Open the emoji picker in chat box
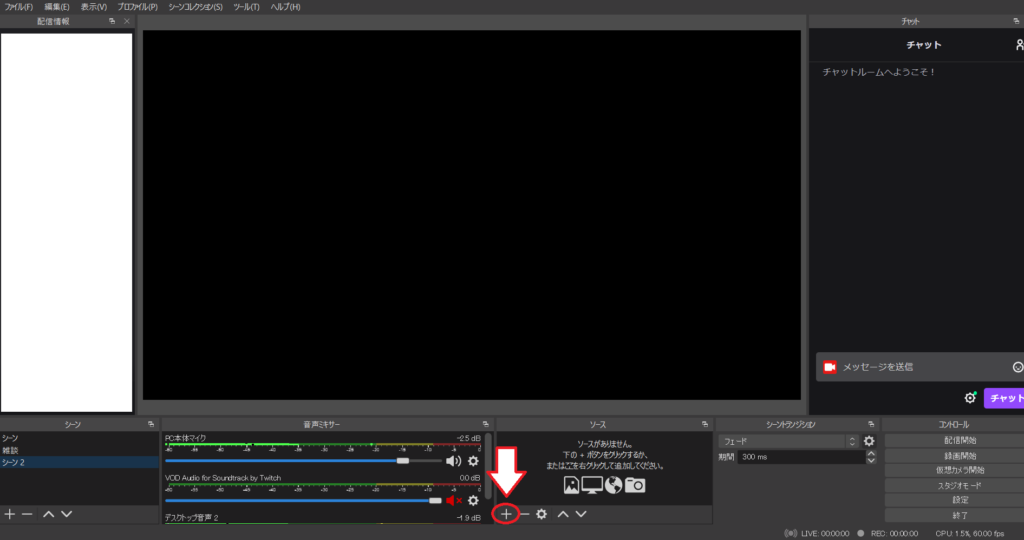The width and height of the screenshot is (1024, 540). [1017, 367]
